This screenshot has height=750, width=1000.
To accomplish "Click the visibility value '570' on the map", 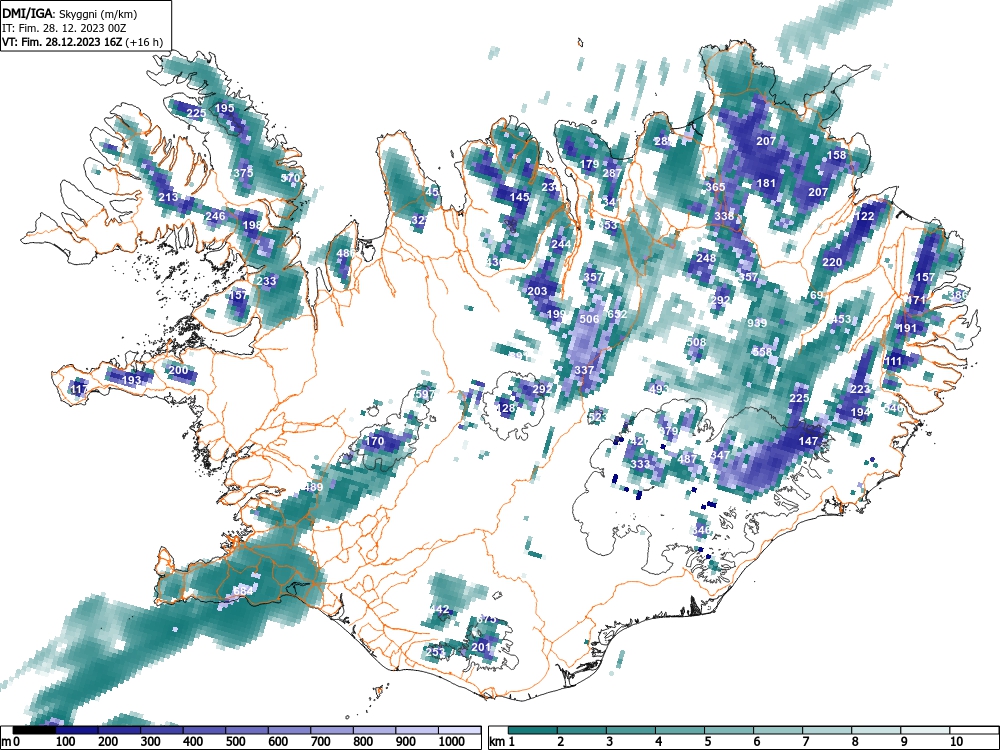I will click(290, 178).
